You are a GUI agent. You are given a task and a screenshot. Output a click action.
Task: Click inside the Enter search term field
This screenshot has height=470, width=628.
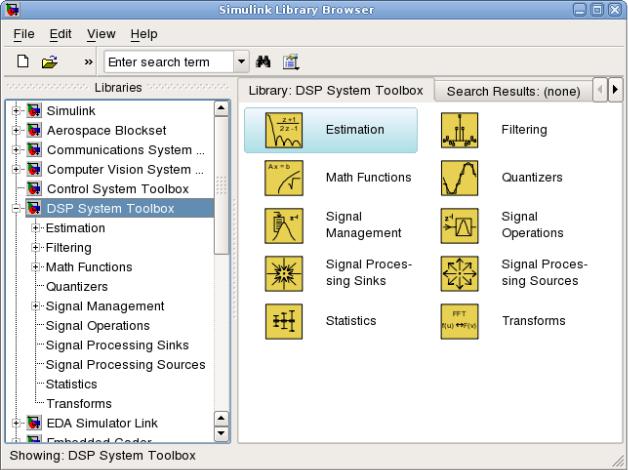(169, 62)
